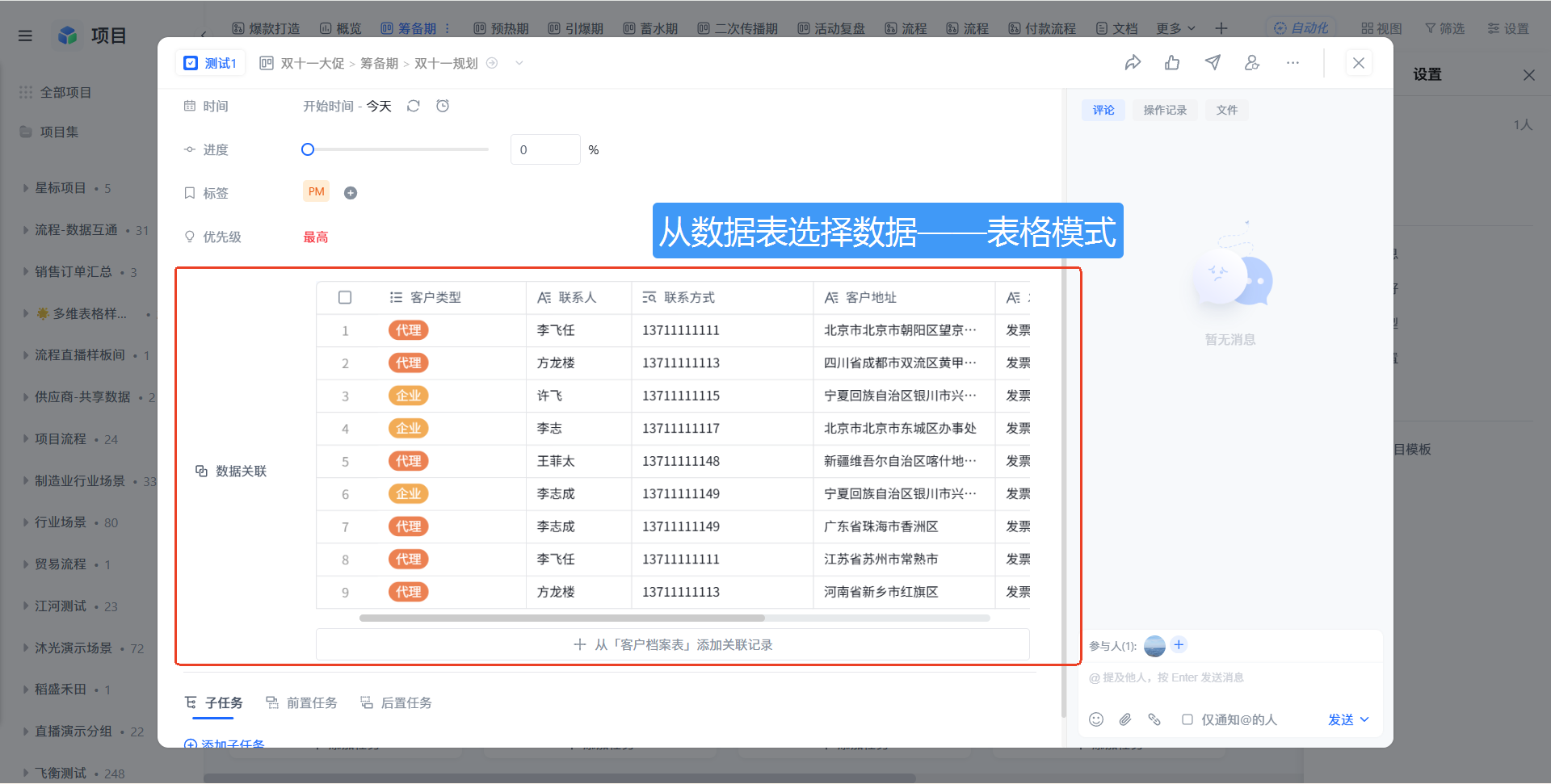Switch to the 评论 tab
This screenshot has width=1551, height=784.
1103,110
